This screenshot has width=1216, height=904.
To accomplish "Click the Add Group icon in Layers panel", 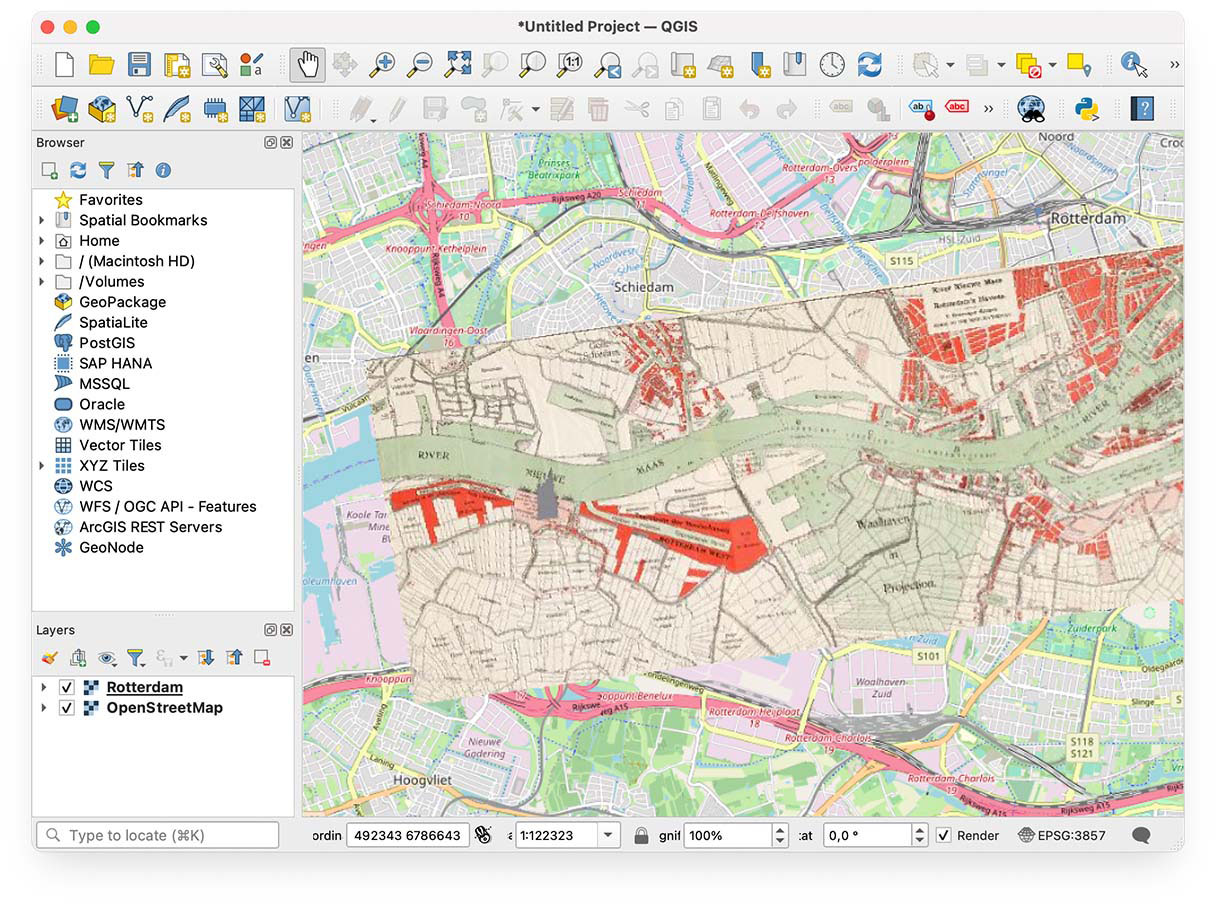I will coord(78,658).
